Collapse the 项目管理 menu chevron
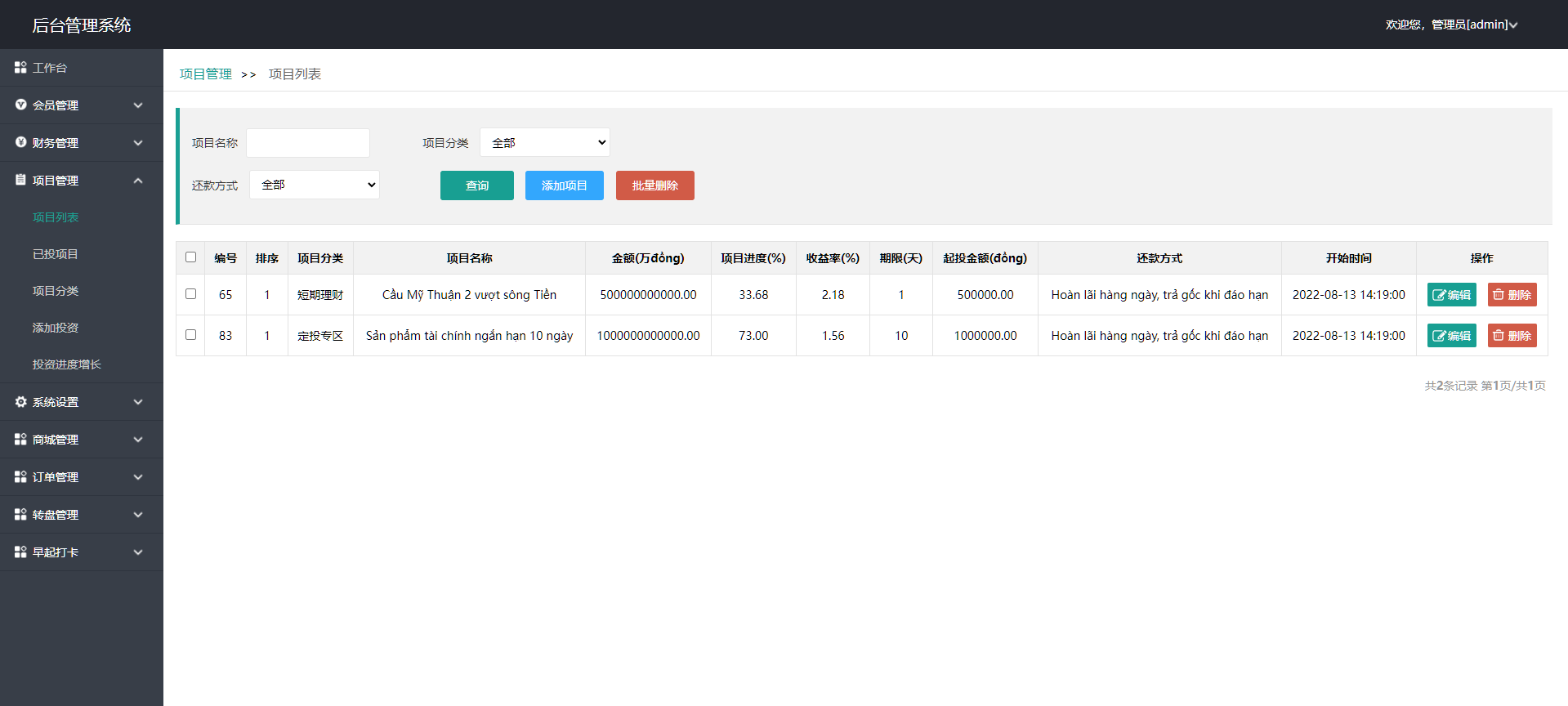This screenshot has width=1568, height=706. (x=138, y=181)
